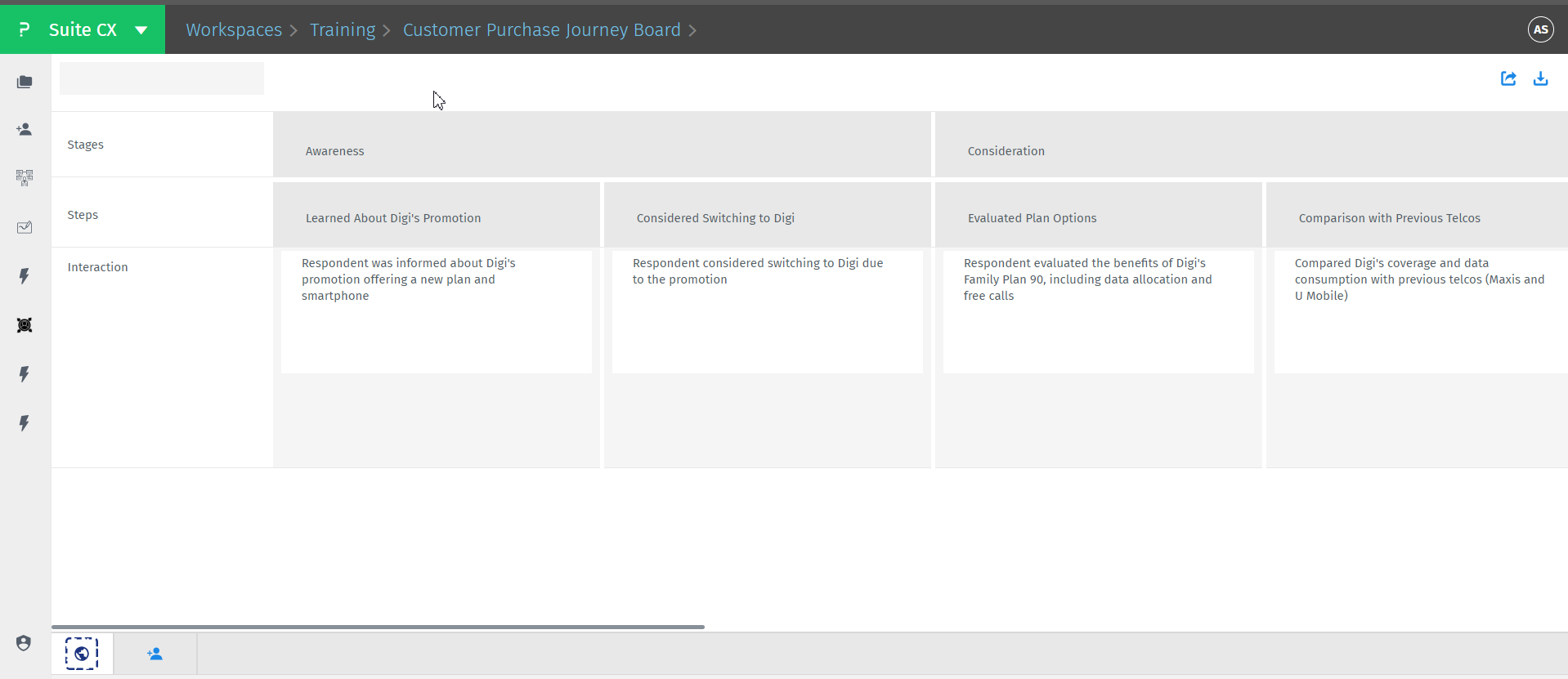Expand the Suite CX dropdown arrow
This screenshot has width=1568, height=679.
pyautogui.click(x=141, y=30)
